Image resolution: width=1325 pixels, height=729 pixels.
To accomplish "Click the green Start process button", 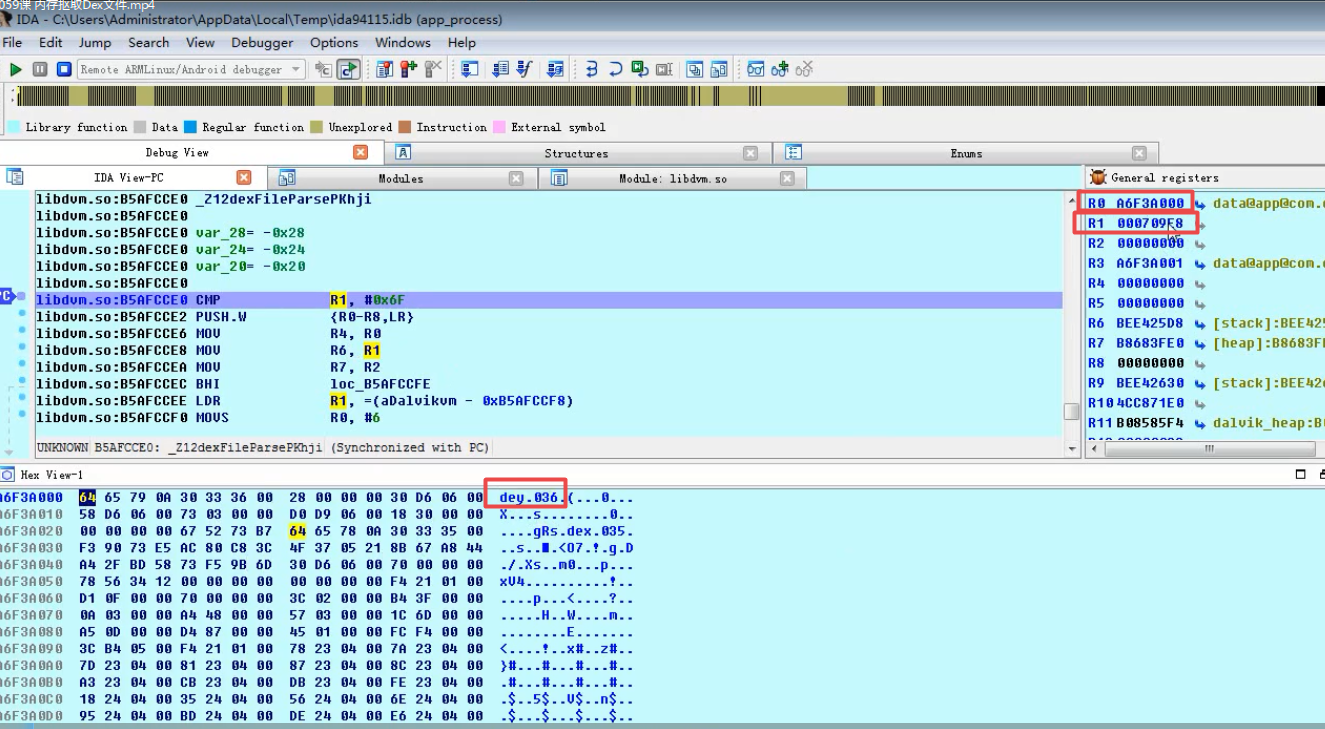I will coord(15,69).
